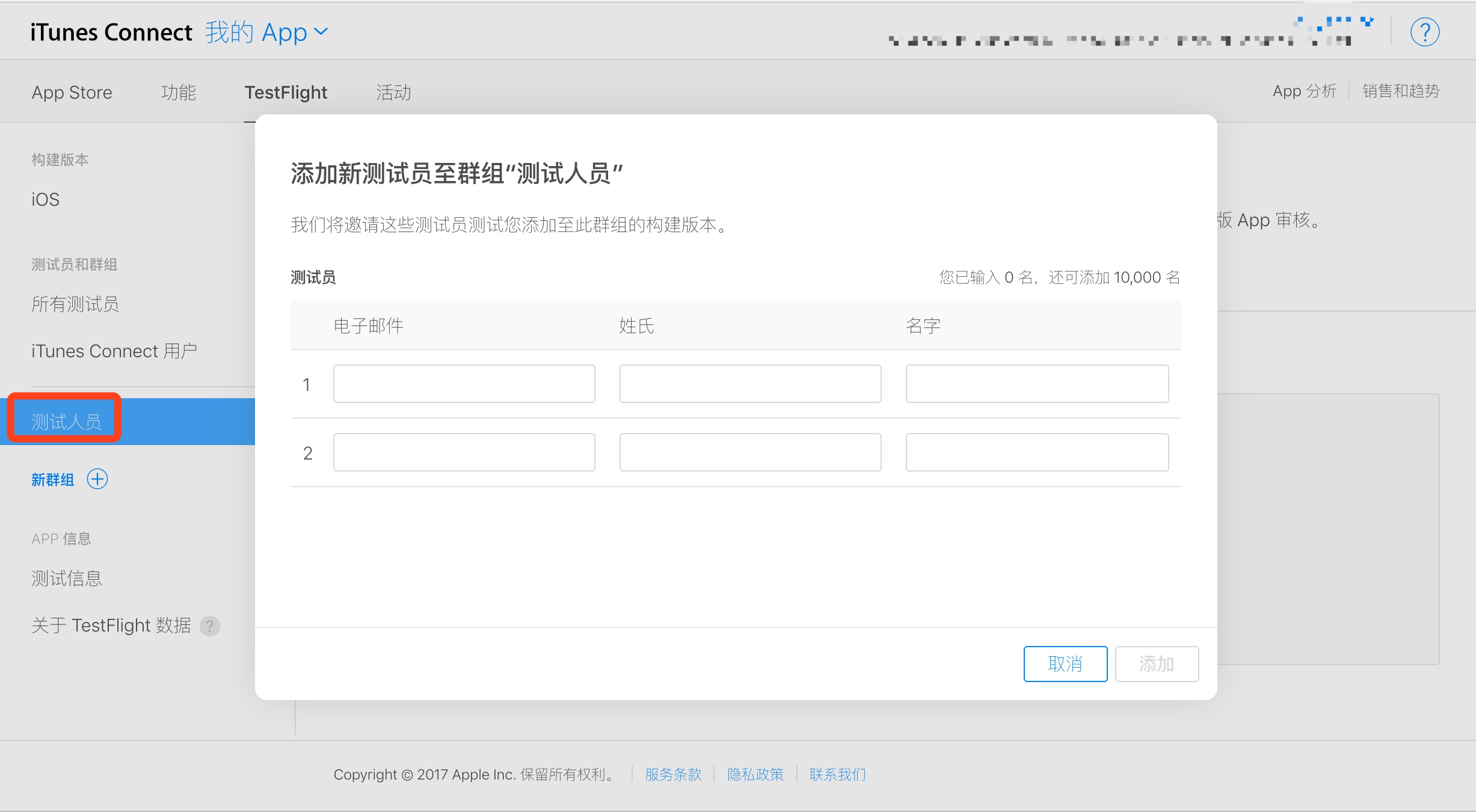
Task: Click the 名字 field in row 2
Action: click(1037, 452)
